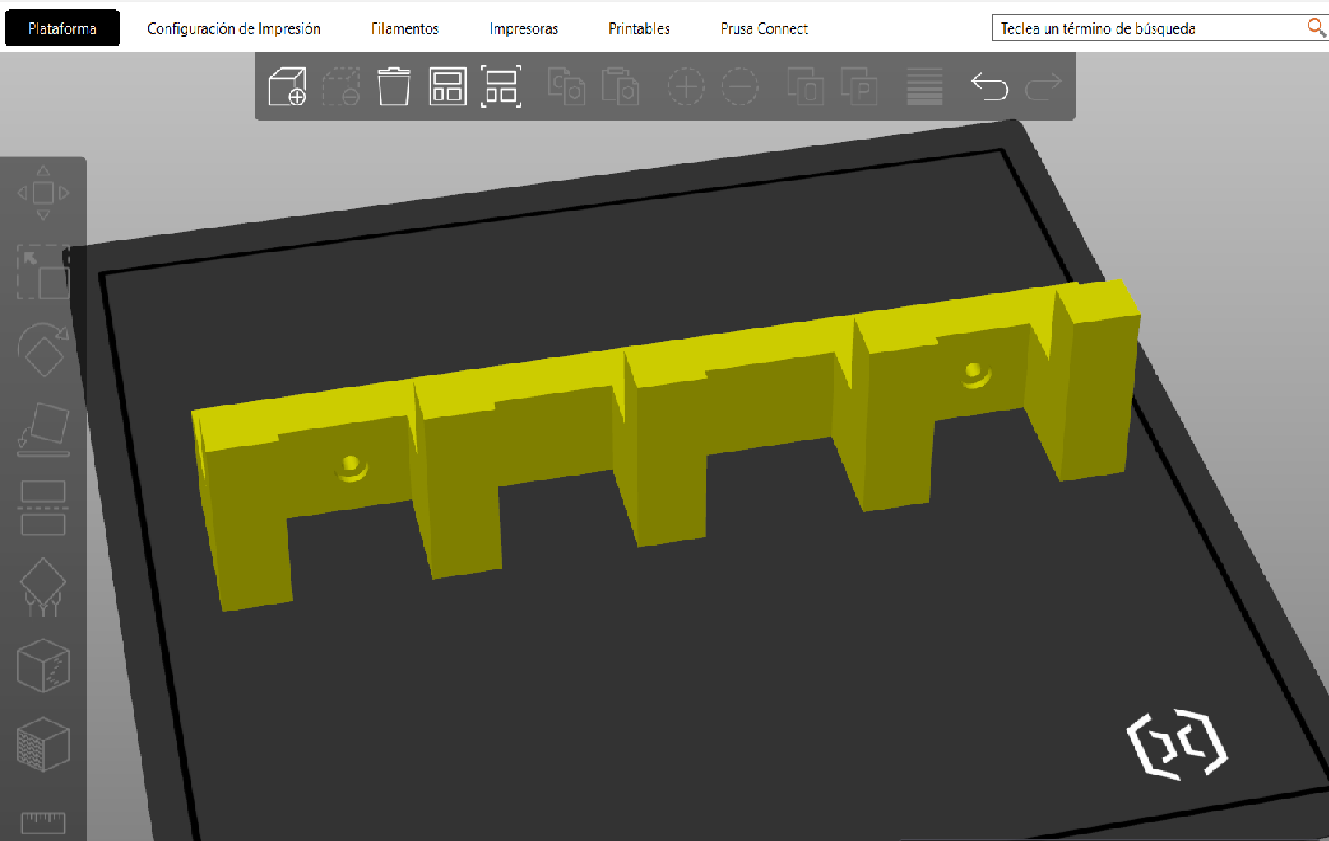Image resolution: width=1329 pixels, height=841 pixels.
Task: Click the Split to parts icon
Action: point(859,86)
